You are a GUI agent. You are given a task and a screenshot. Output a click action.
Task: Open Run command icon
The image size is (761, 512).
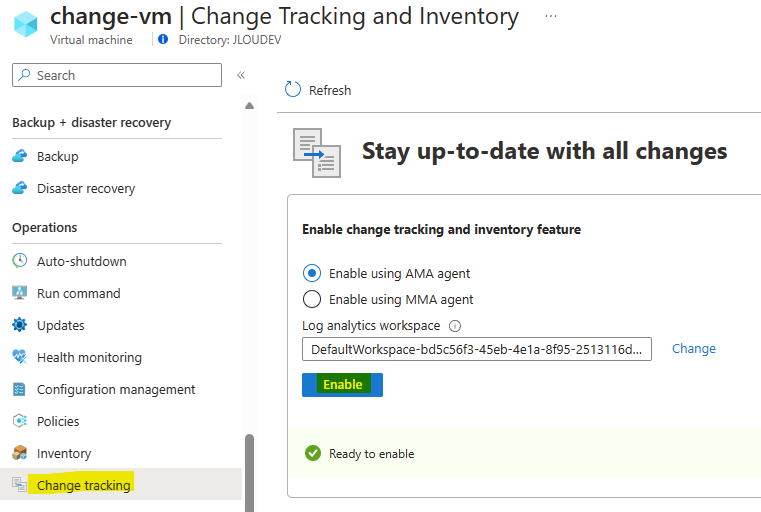(x=19, y=293)
